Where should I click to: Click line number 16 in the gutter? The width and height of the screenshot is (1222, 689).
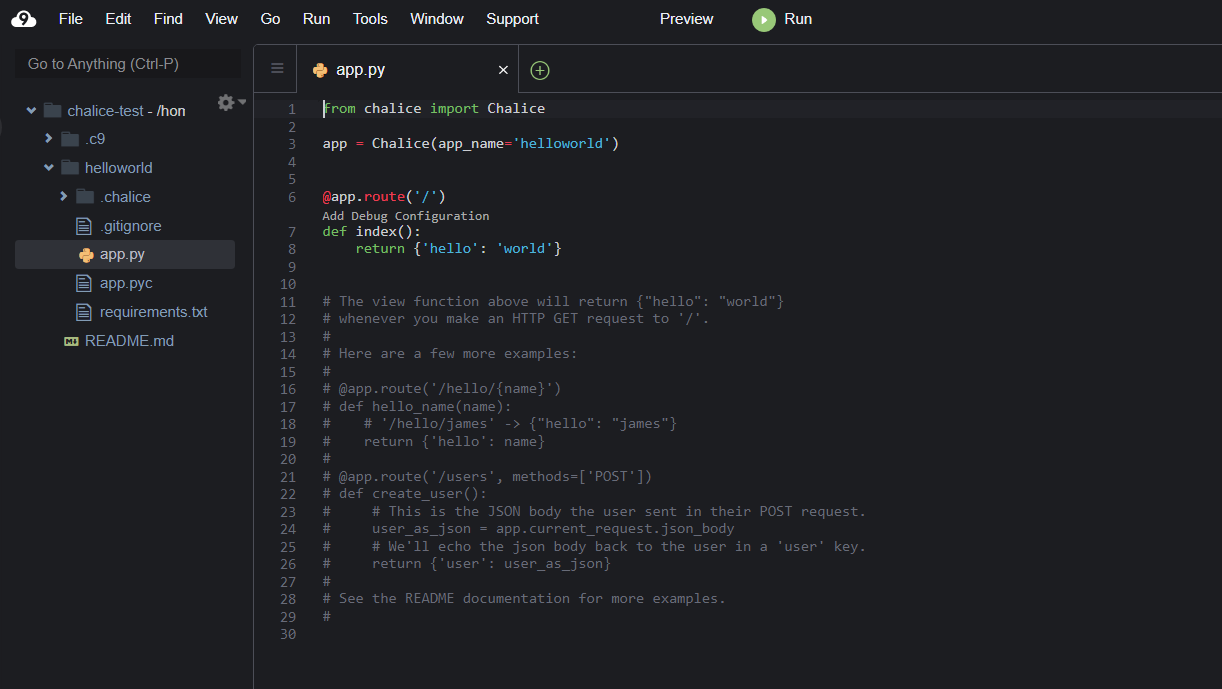point(288,389)
